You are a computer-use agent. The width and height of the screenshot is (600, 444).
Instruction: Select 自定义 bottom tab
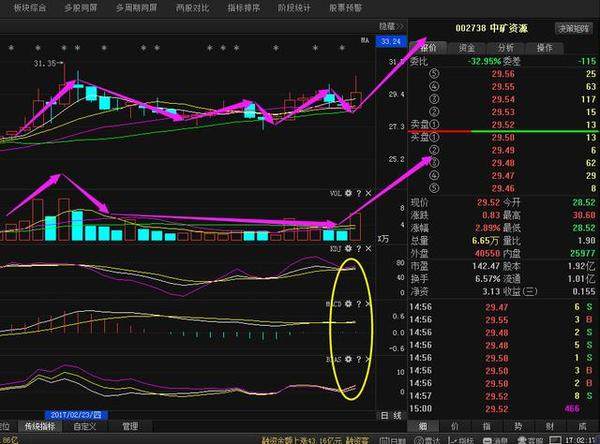pyautogui.click(x=86, y=426)
